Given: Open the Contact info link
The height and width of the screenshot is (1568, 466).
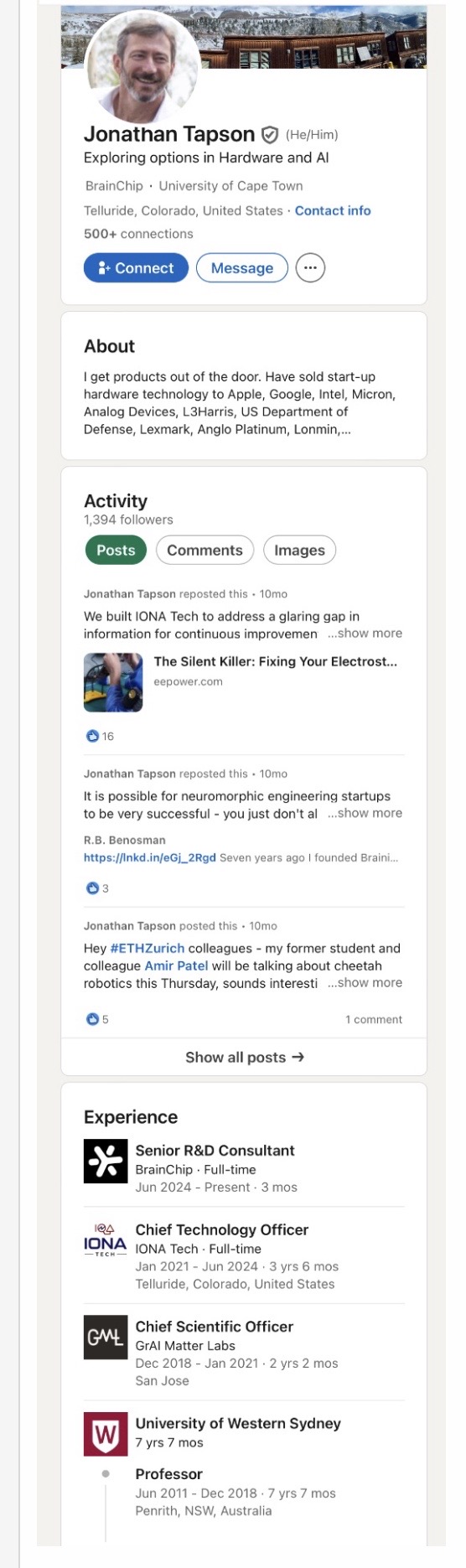Looking at the screenshot, I should [x=333, y=210].
